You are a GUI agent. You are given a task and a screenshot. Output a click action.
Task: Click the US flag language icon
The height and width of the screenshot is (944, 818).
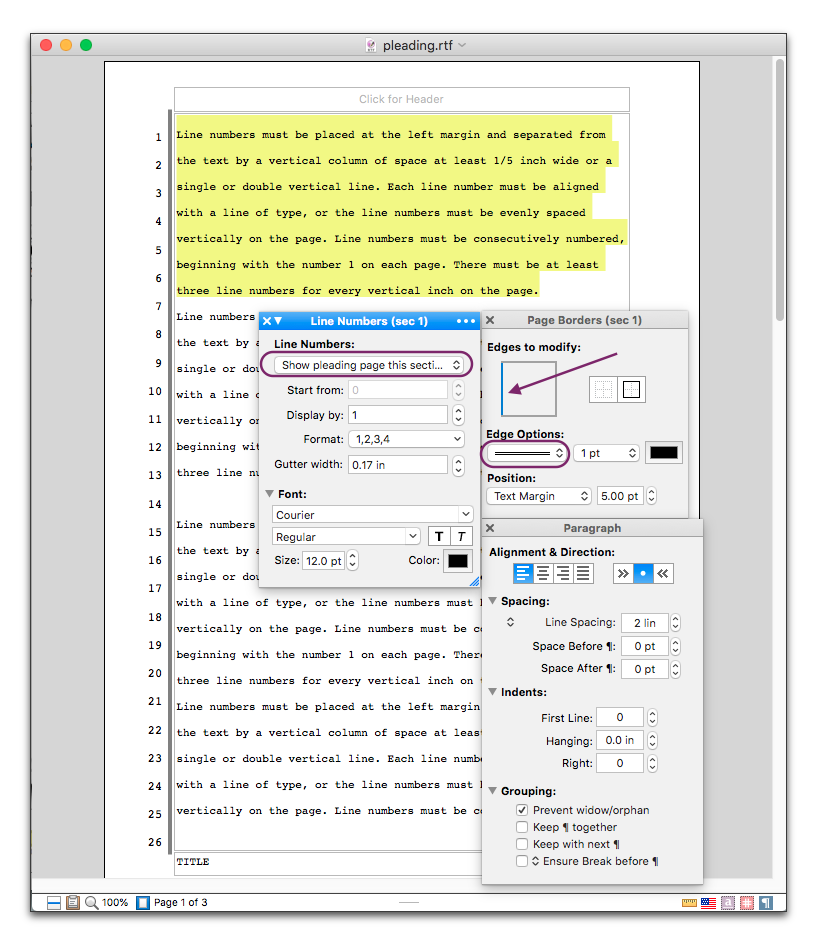(708, 902)
